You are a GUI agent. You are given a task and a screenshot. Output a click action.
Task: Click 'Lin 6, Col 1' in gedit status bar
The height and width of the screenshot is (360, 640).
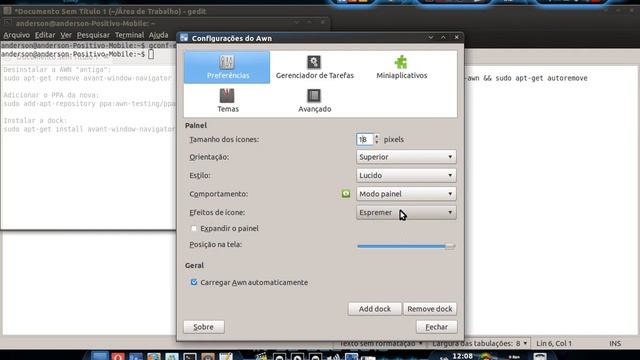pyautogui.click(x=554, y=343)
